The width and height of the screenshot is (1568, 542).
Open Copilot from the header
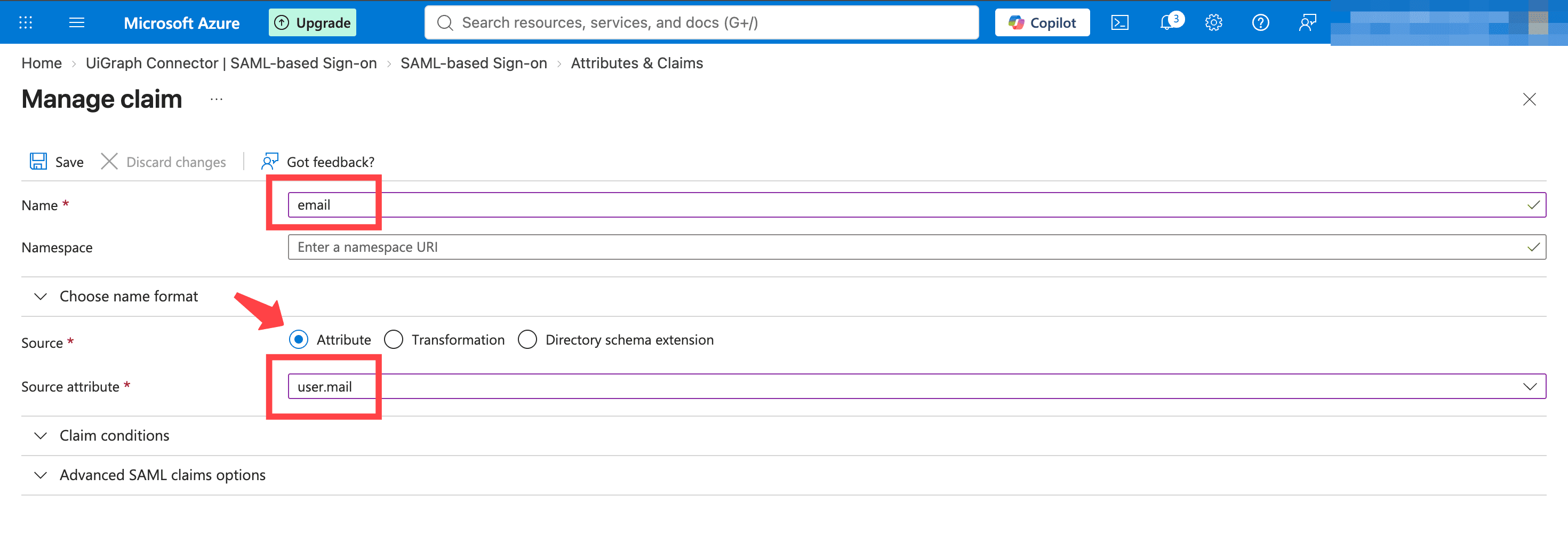click(1042, 22)
